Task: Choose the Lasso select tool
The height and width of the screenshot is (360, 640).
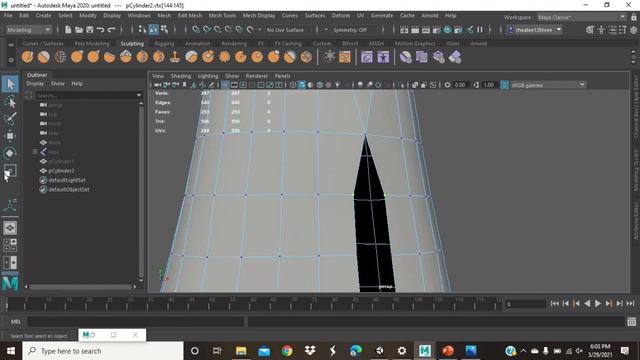Action: click(10, 102)
